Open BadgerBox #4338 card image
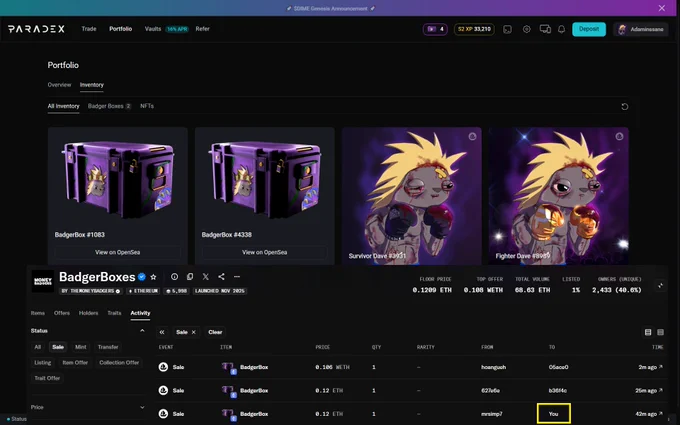Image resolution: width=680 pixels, height=425 pixels. pyautogui.click(x=265, y=178)
